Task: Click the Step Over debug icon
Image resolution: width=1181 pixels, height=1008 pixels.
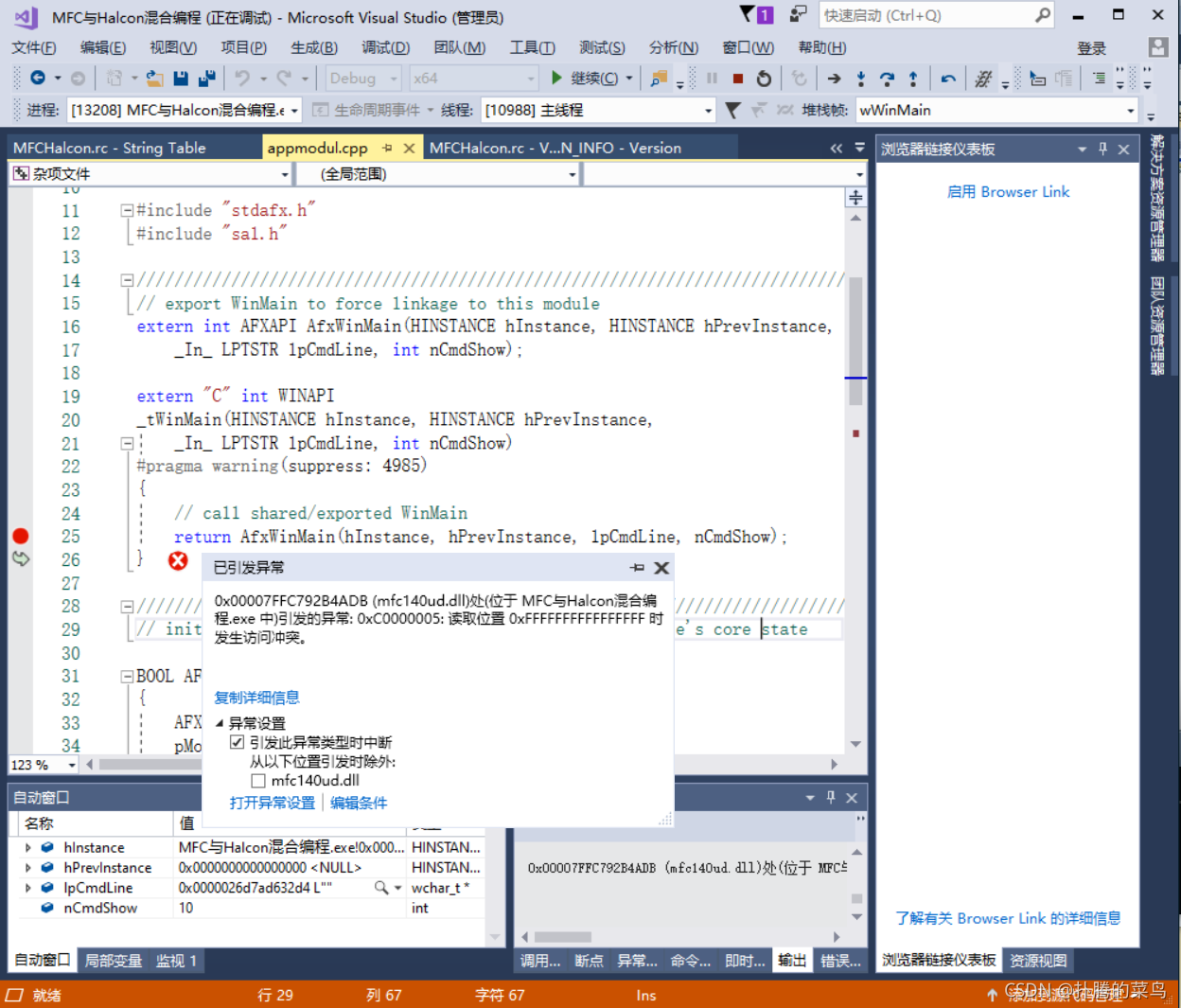Action: 887,79
